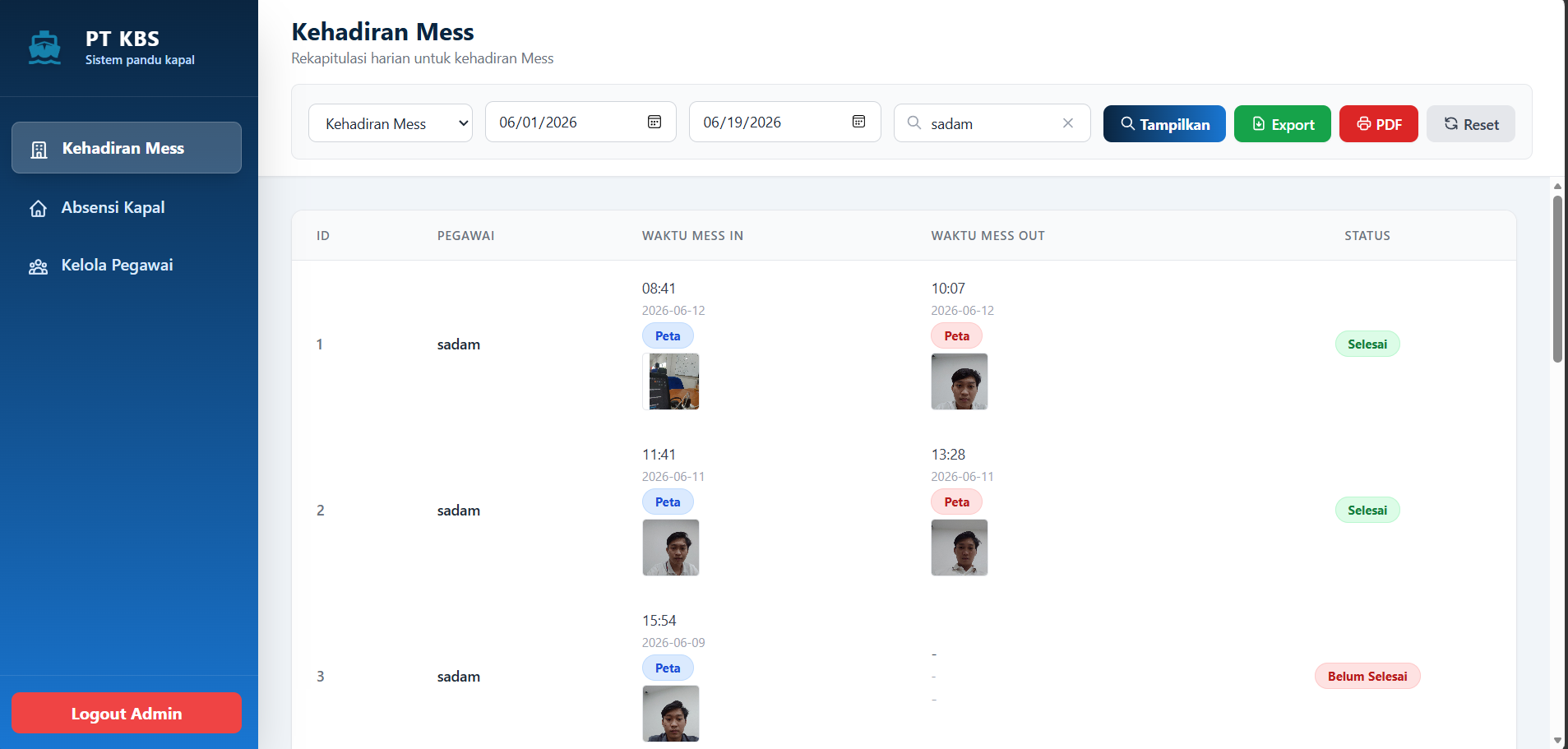Click the building icon beside Kehadiran Mess
Viewport: 1568px width, 749px height.
coord(39,149)
